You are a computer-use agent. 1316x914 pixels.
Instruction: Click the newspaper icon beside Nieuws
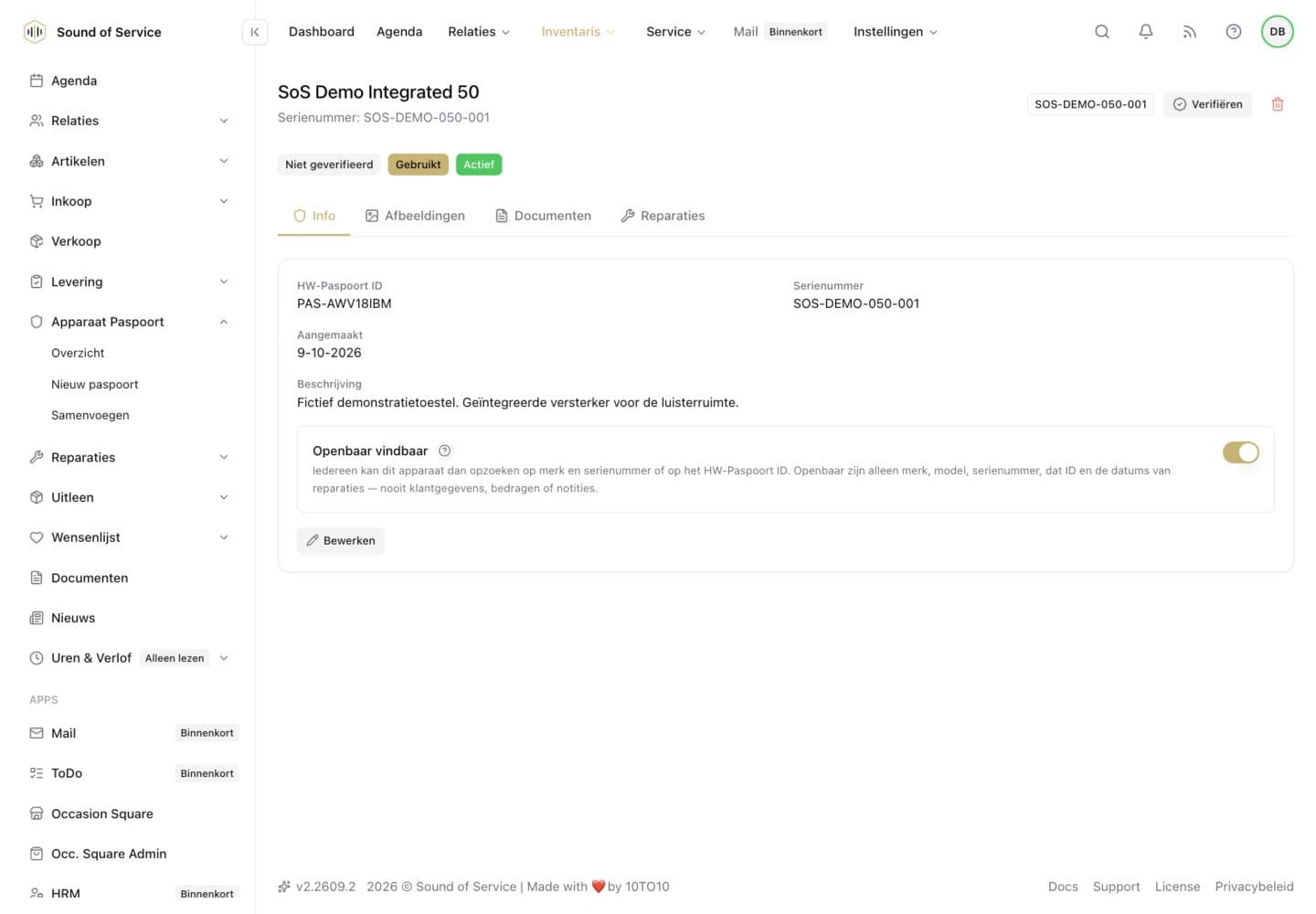coord(37,618)
